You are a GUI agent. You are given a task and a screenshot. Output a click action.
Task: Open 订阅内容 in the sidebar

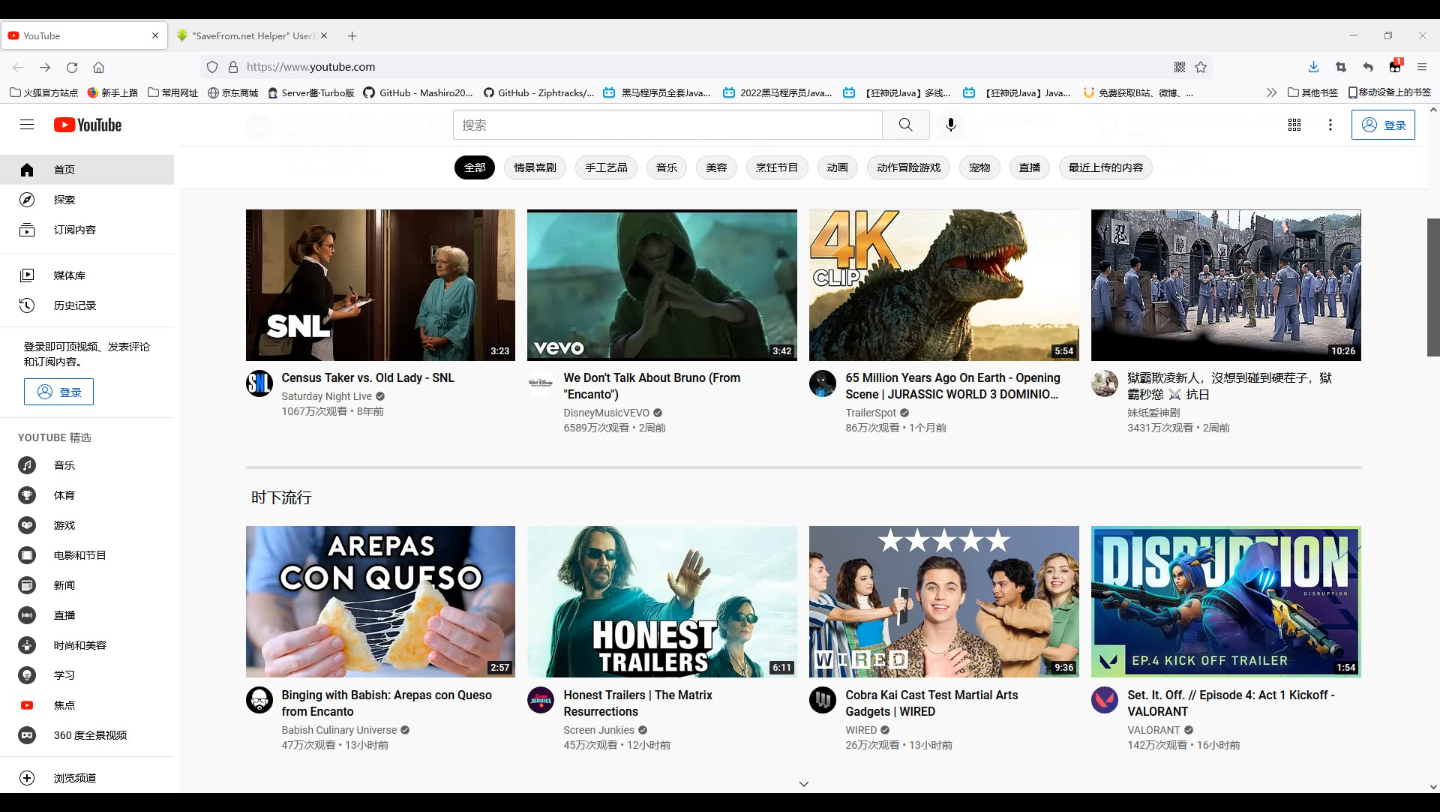pos(87,230)
